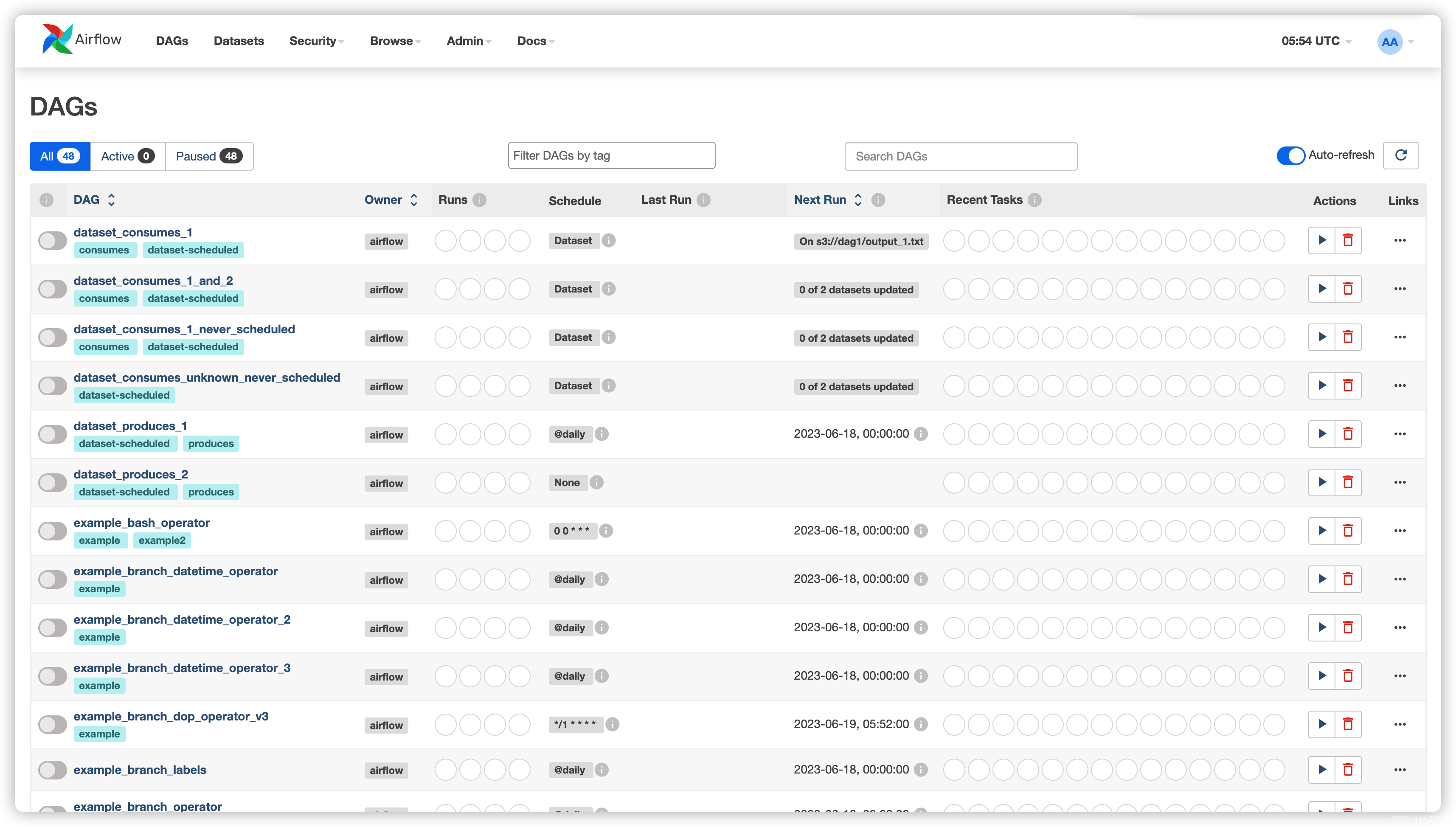Click the Filter DAGs by tag field

coord(612,156)
